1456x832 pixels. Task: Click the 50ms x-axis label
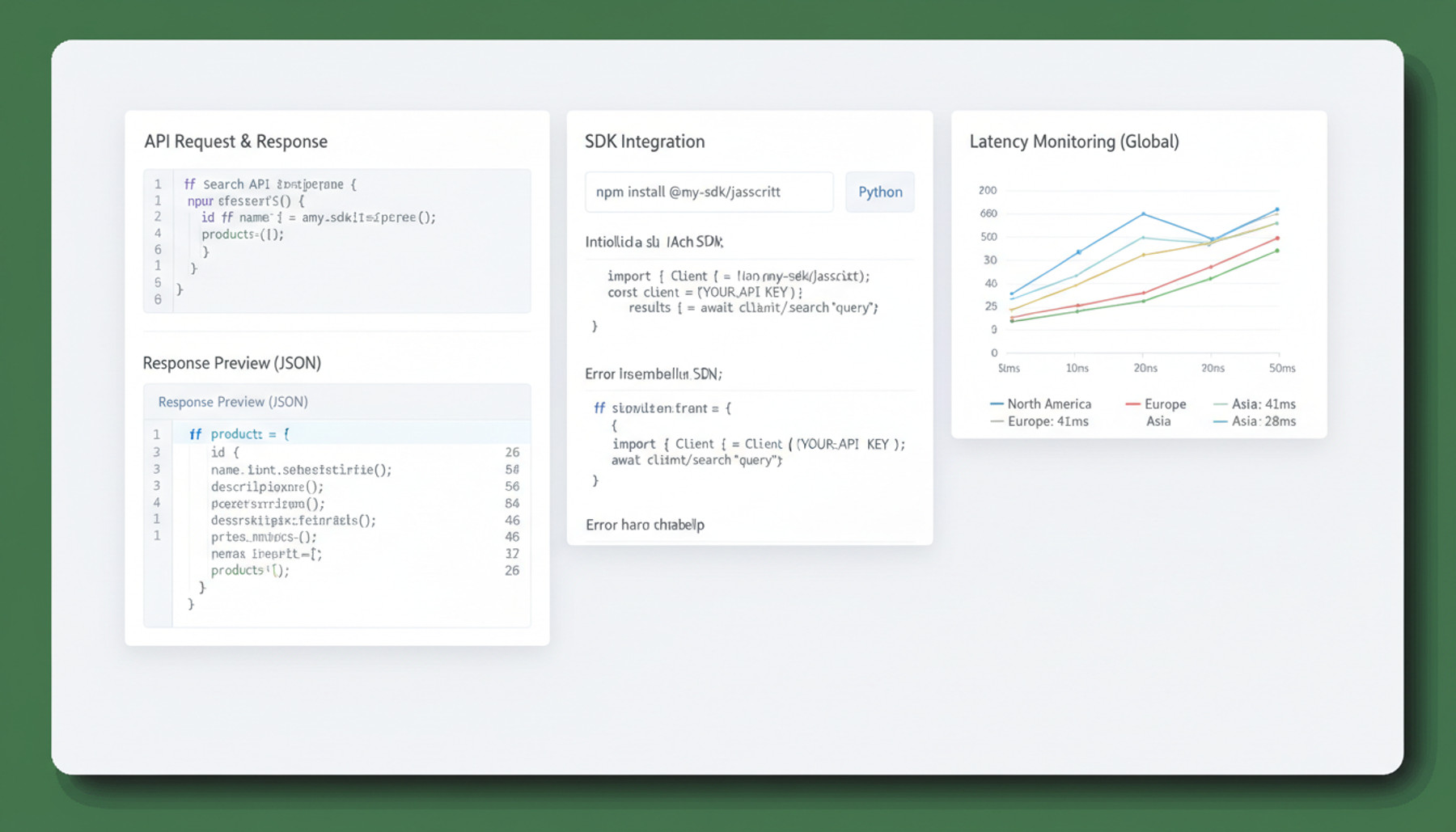pos(1282,368)
